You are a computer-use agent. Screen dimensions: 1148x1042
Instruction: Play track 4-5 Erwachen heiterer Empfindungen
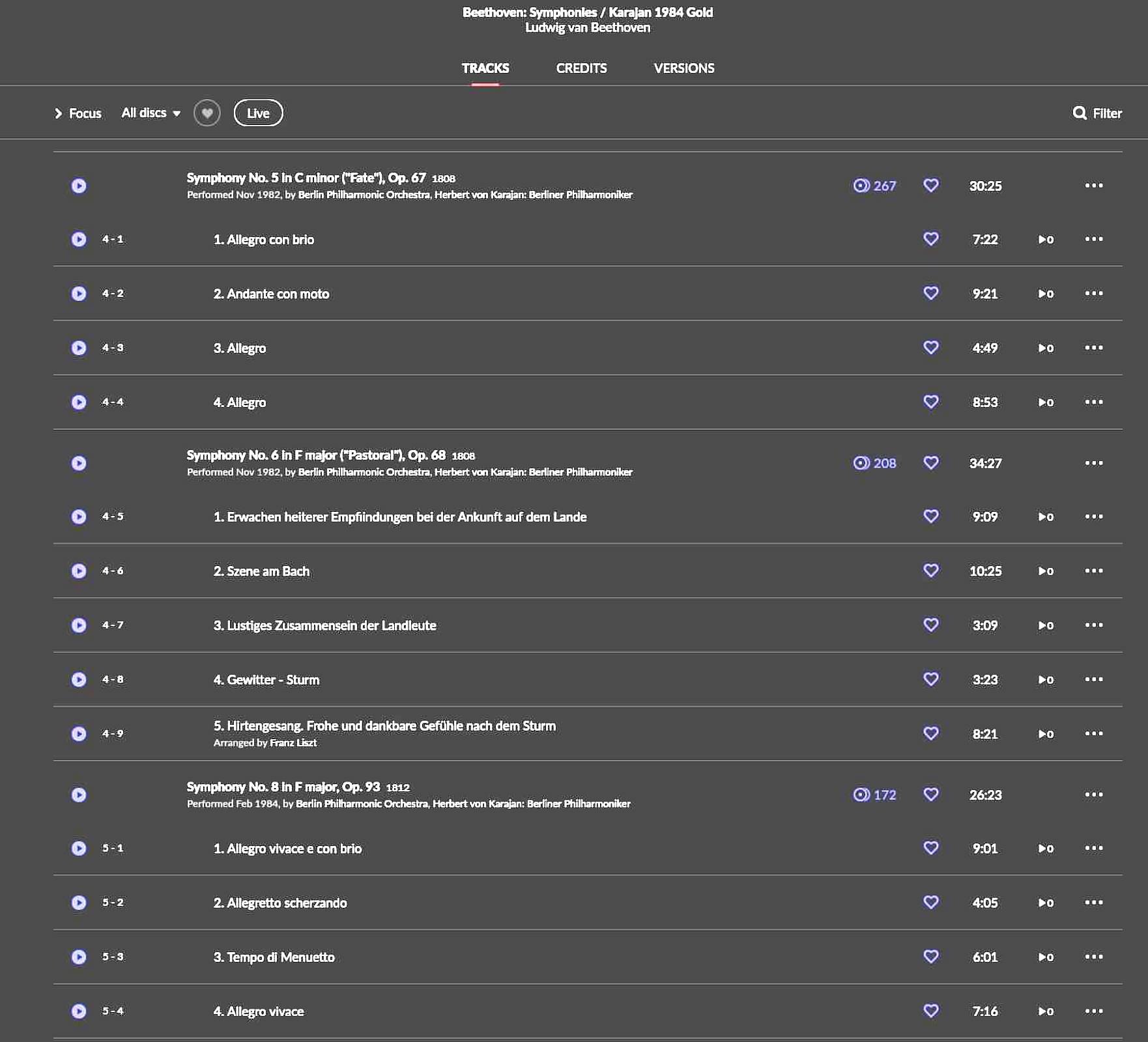point(79,517)
